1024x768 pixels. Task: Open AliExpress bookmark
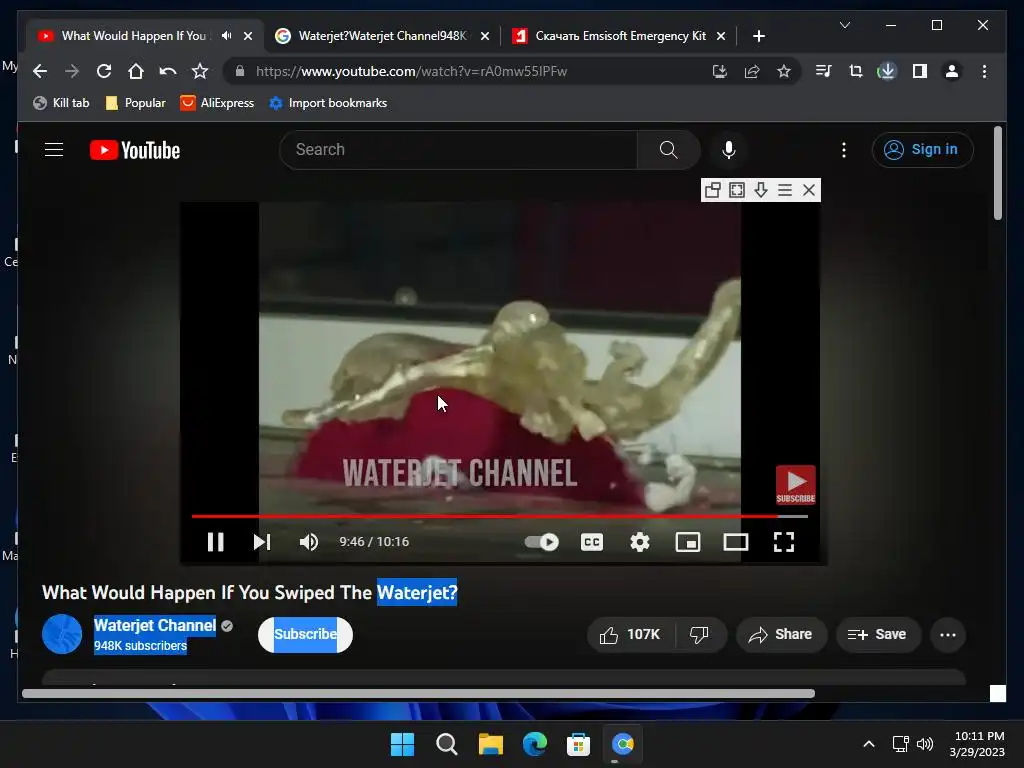coord(217,103)
